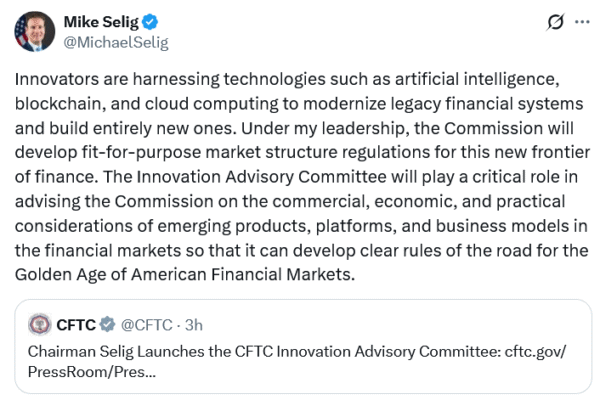
Task: Click the CFTC seal avatar icon
Action: coord(40,324)
